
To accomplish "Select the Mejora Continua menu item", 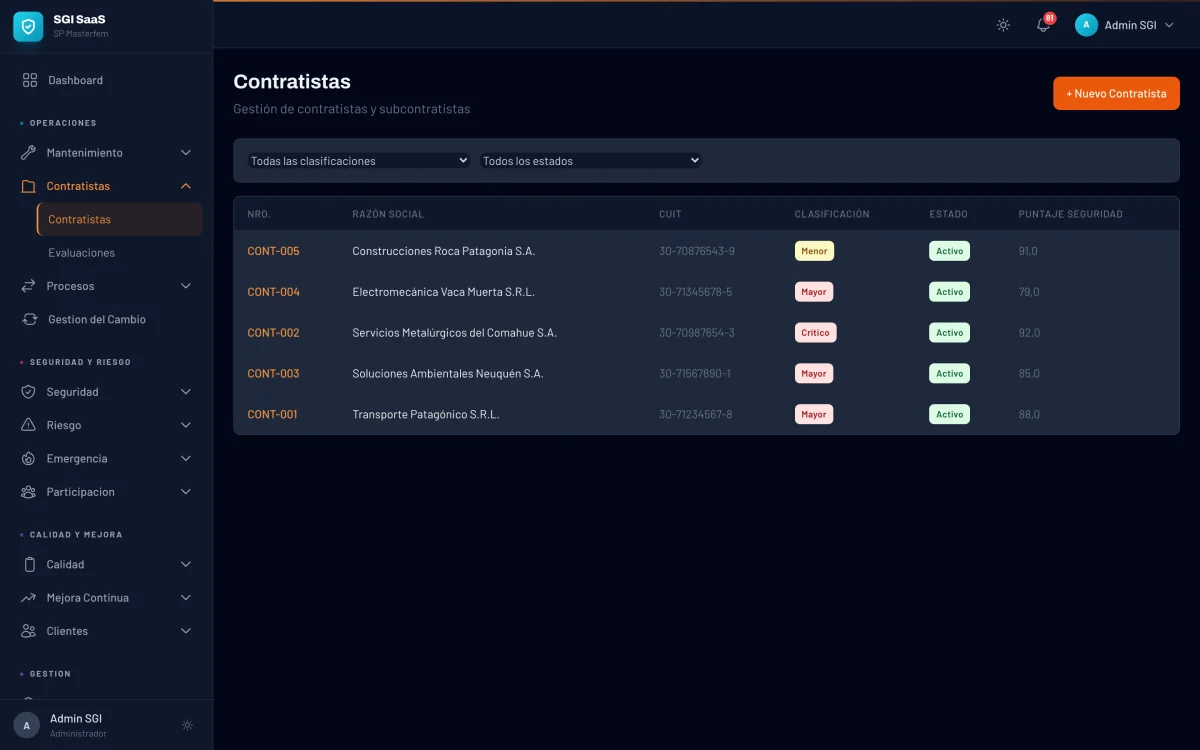I will pos(88,598).
